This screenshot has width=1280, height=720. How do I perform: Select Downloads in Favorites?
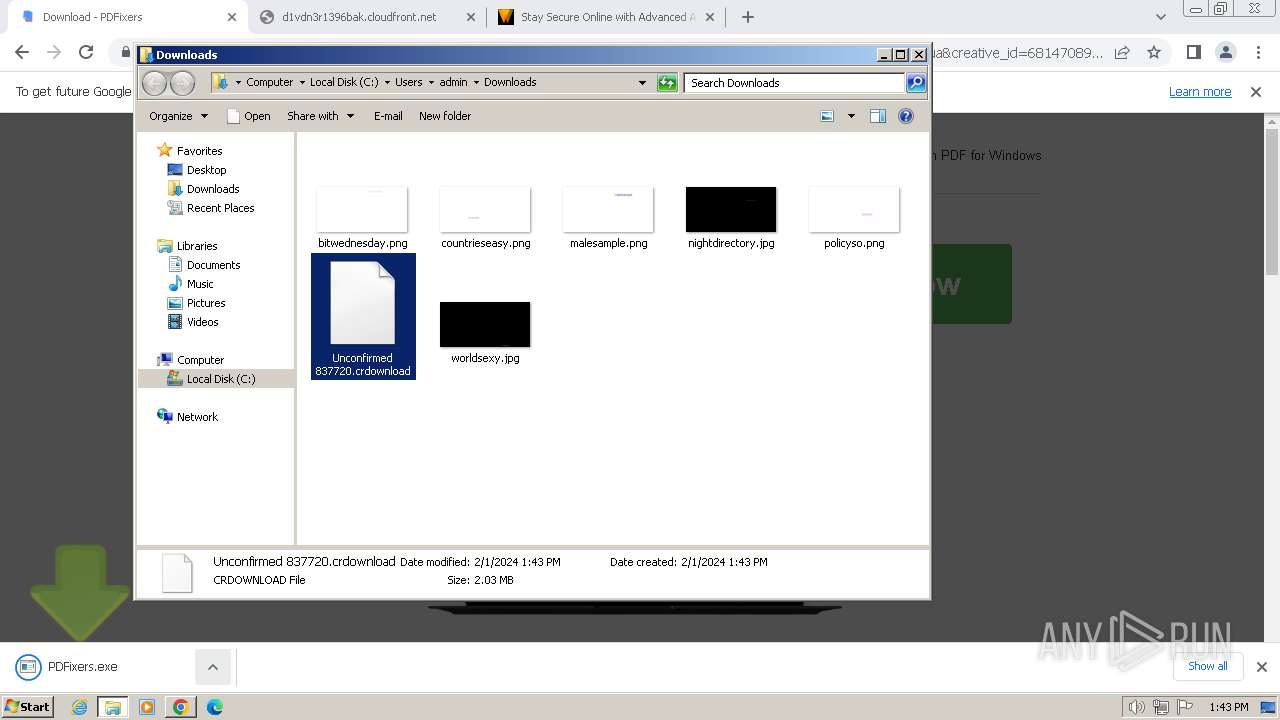point(204,189)
